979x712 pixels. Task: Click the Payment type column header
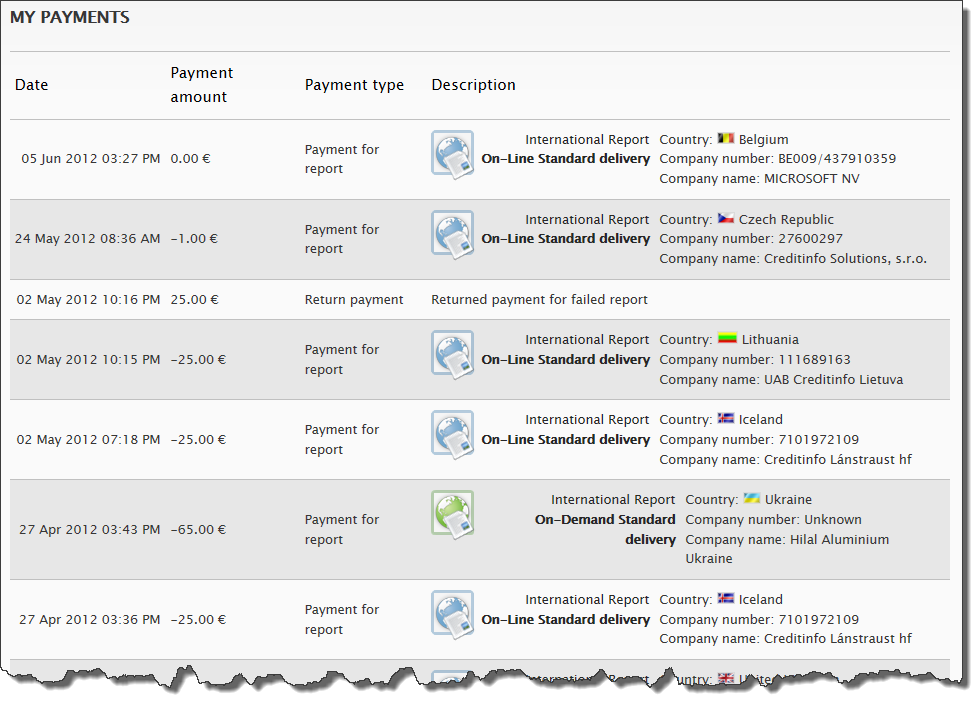pyautogui.click(x=354, y=85)
